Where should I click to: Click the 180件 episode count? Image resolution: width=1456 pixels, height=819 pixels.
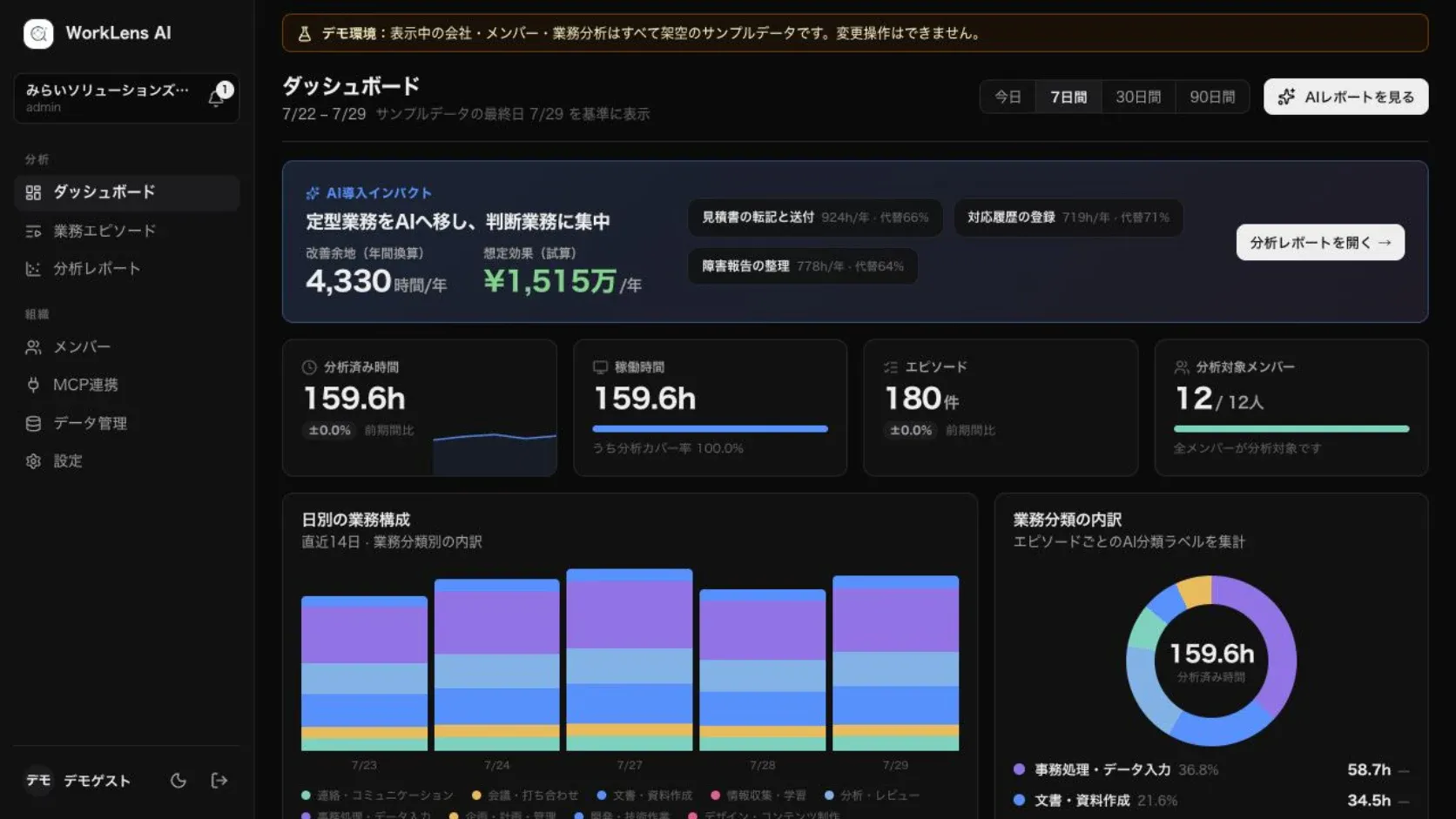tap(921, 399)
